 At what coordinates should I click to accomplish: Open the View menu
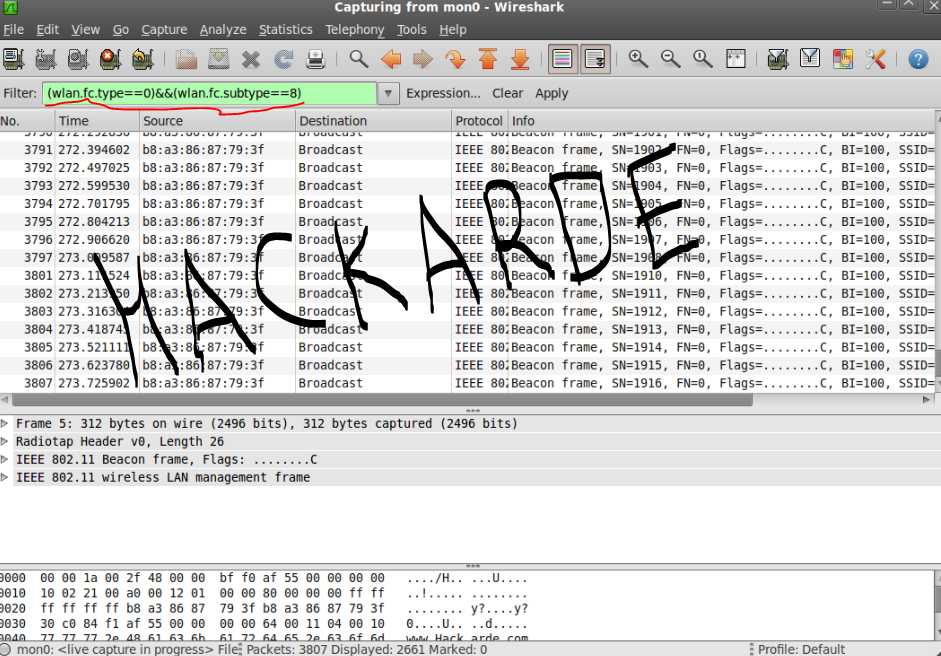85,29
